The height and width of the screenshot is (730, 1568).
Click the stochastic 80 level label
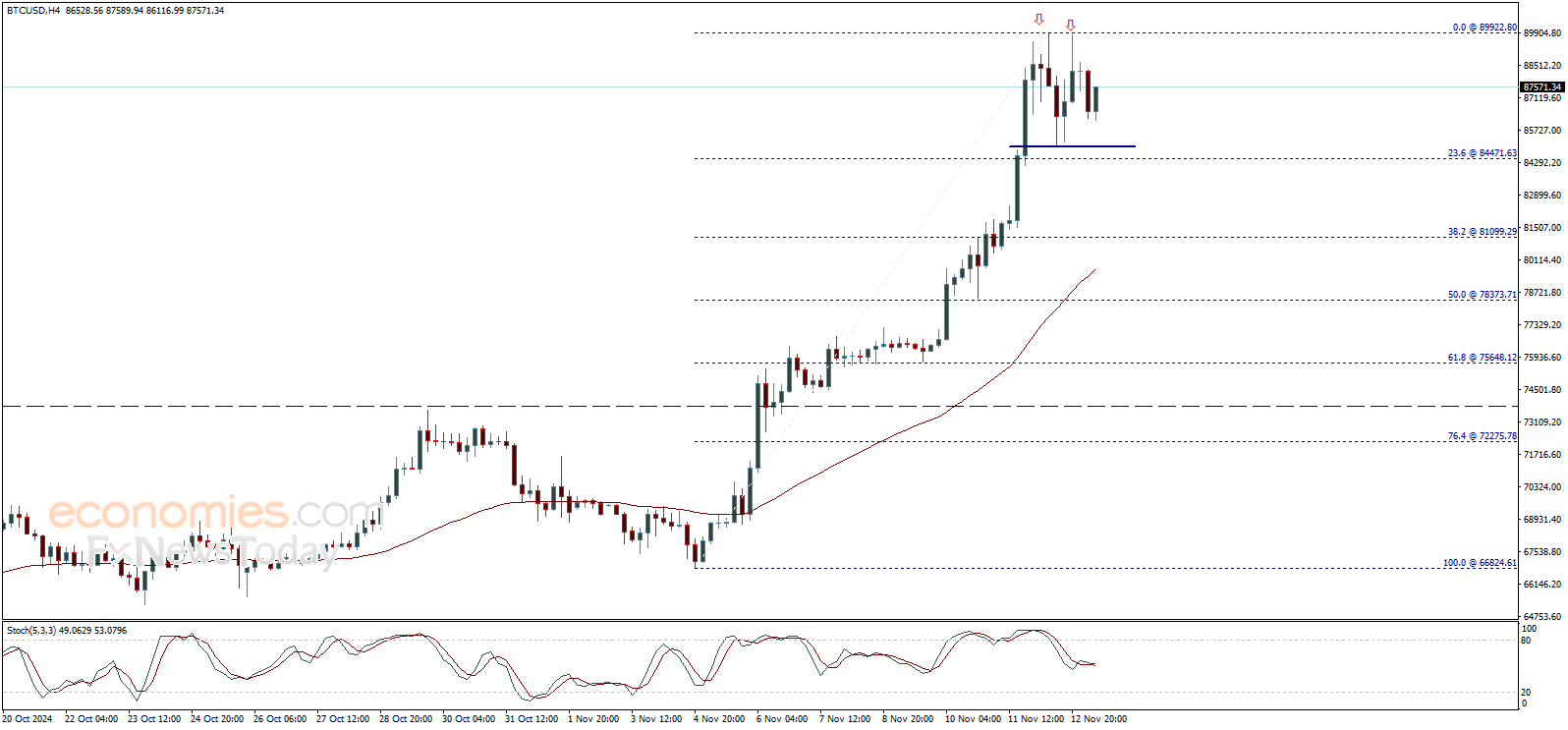click(1526, 641)
